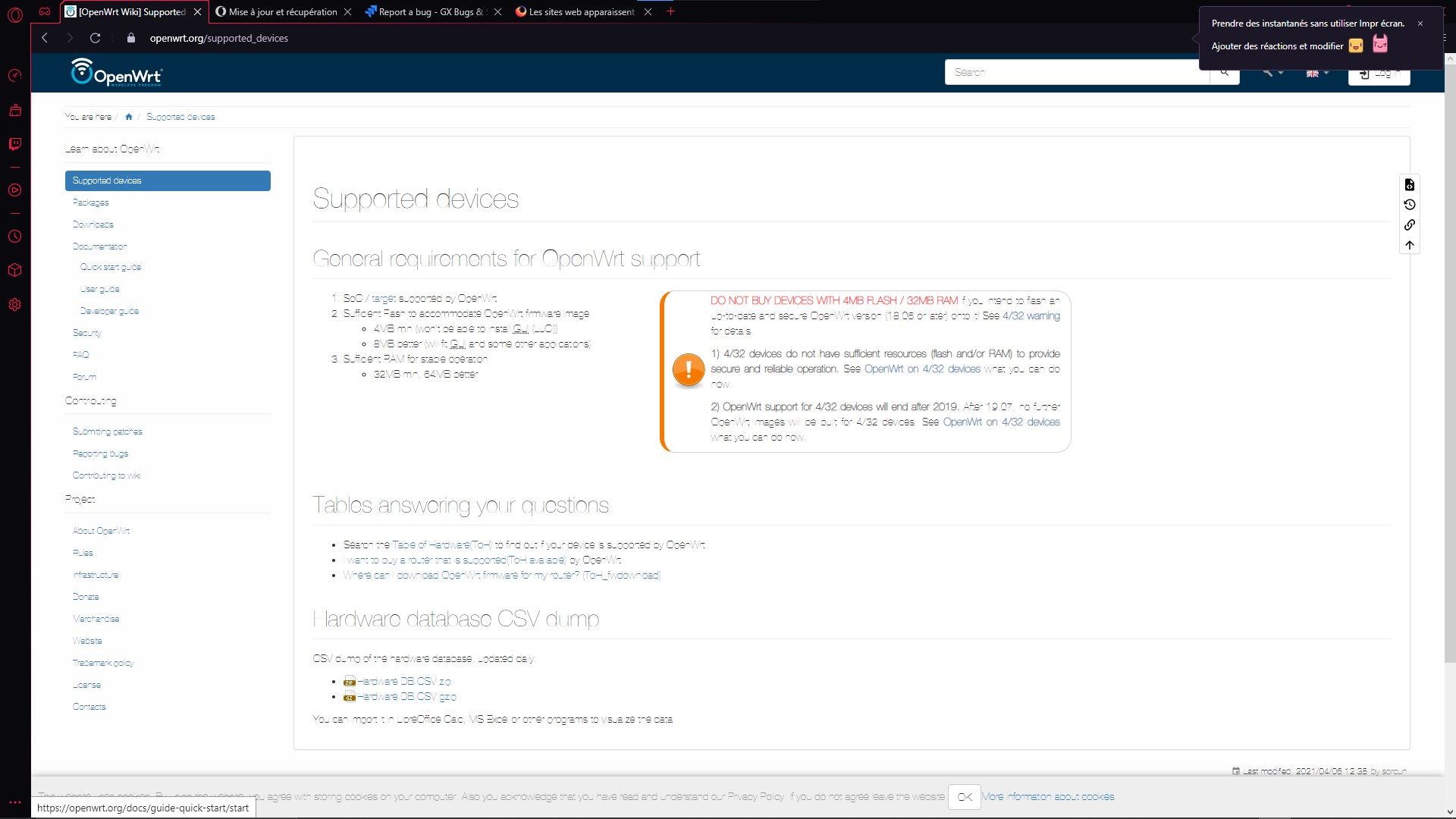The width and height of the screenshot is (1456, 819).
Task: Open the Extensions cube icon in sidebar
Action: 14,271
